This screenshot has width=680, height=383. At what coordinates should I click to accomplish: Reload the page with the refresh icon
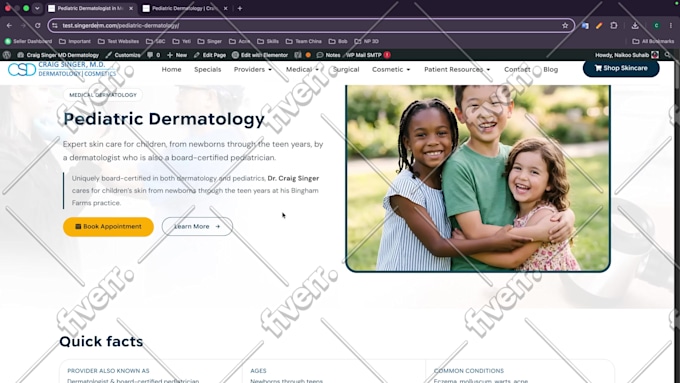coord(38,26)
